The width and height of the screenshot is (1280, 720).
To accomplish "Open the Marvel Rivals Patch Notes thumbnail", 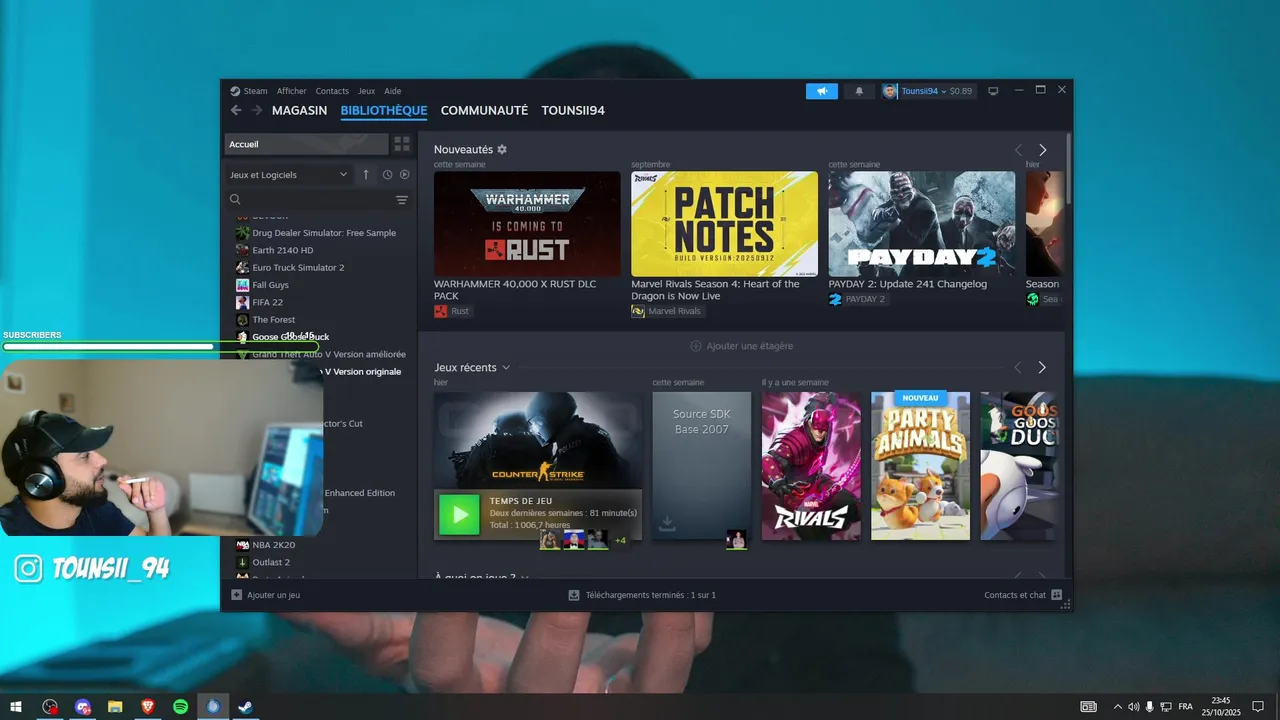I will point(724,224).
